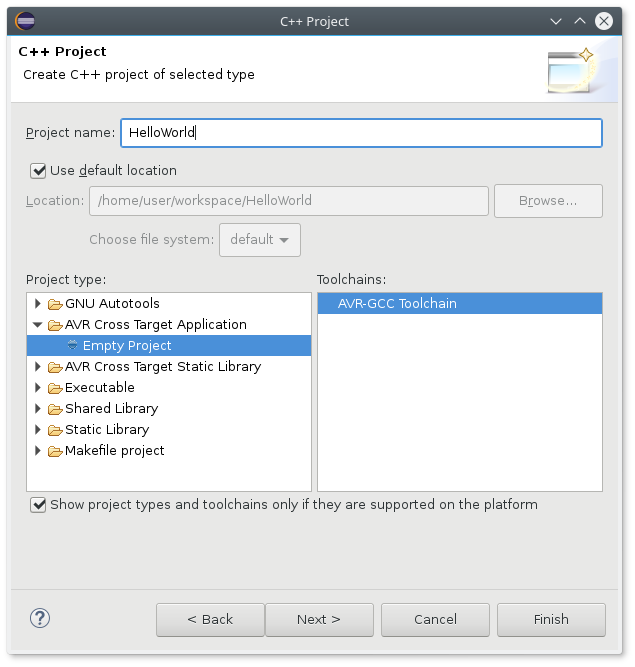The image size is (635, 667).
Task: Expand AVR Cross Target Static Library node
Action: (x=37, y=366)
